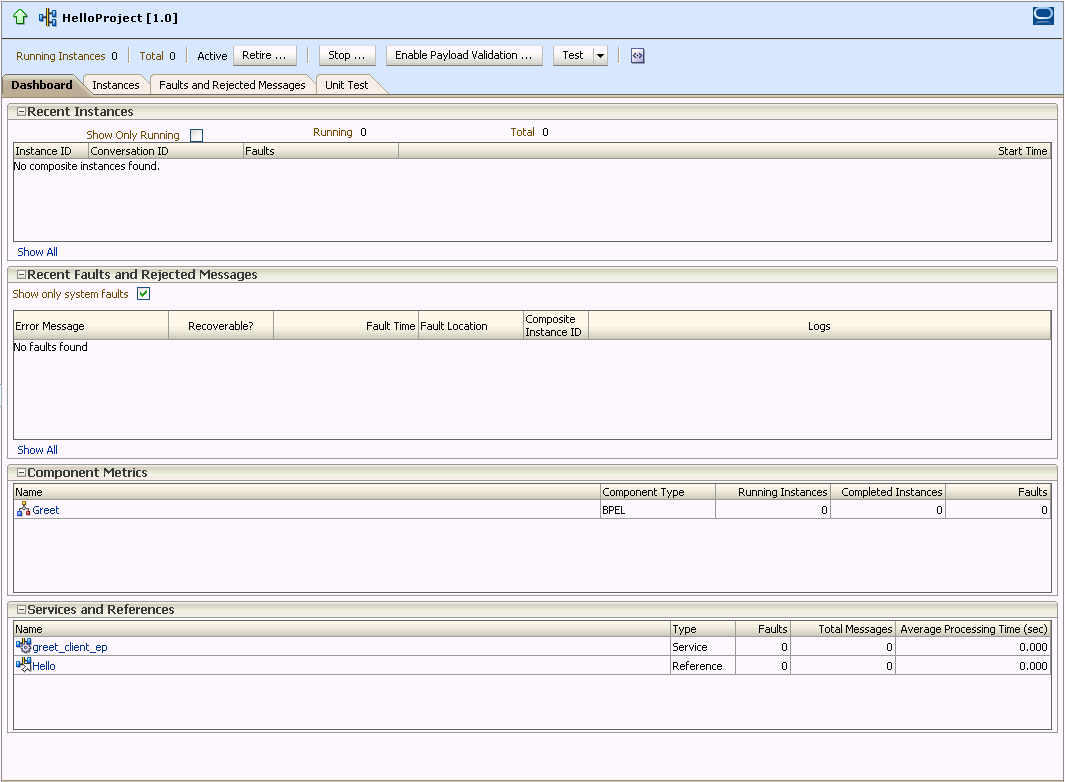This screenshot has height=782, width=1065.
Task: Click the HelloProject [1.0] title
Action: tap(120, 18)
